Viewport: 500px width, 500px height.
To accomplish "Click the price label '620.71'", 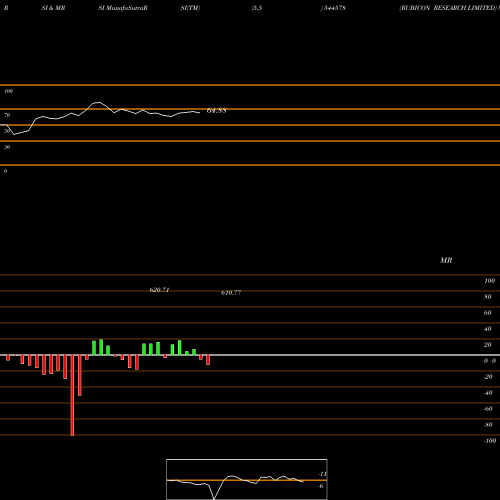I will 159,290.
